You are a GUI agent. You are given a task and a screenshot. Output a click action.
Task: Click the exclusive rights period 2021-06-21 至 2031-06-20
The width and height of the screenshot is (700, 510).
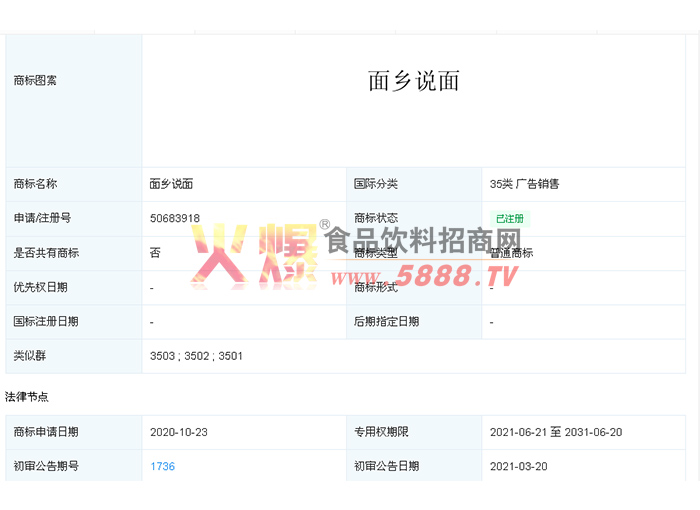(x=556, y=432)
